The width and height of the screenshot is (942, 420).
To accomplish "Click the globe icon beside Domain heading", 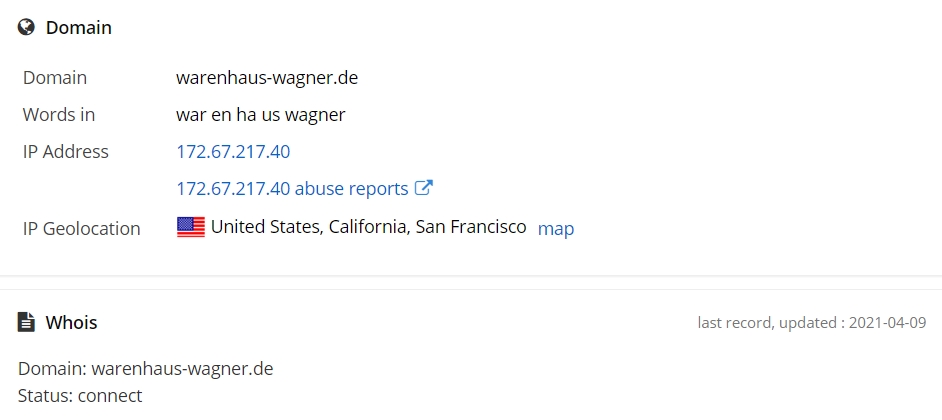I will (26, 27).
